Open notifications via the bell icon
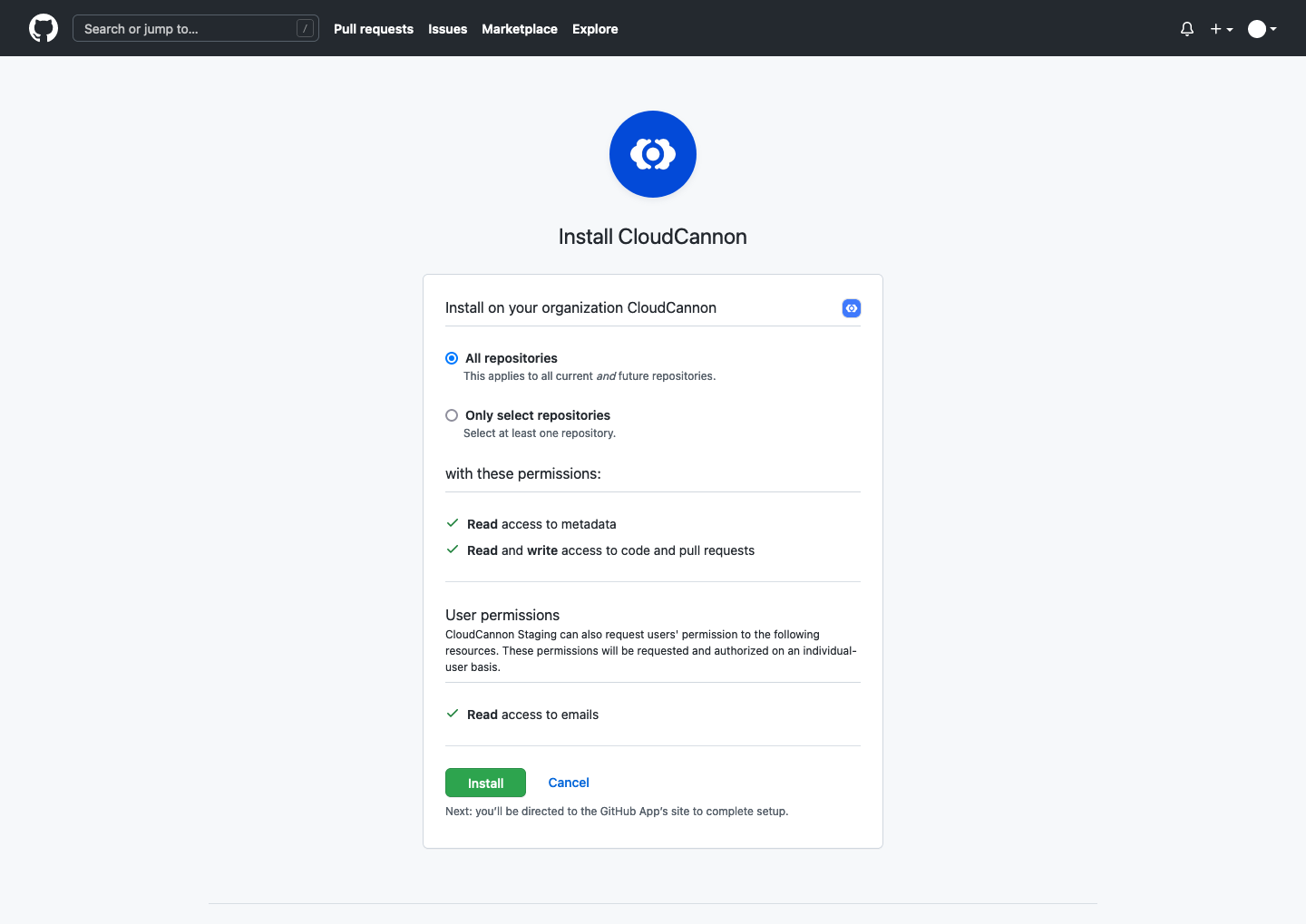 [x=1186, y=28]
